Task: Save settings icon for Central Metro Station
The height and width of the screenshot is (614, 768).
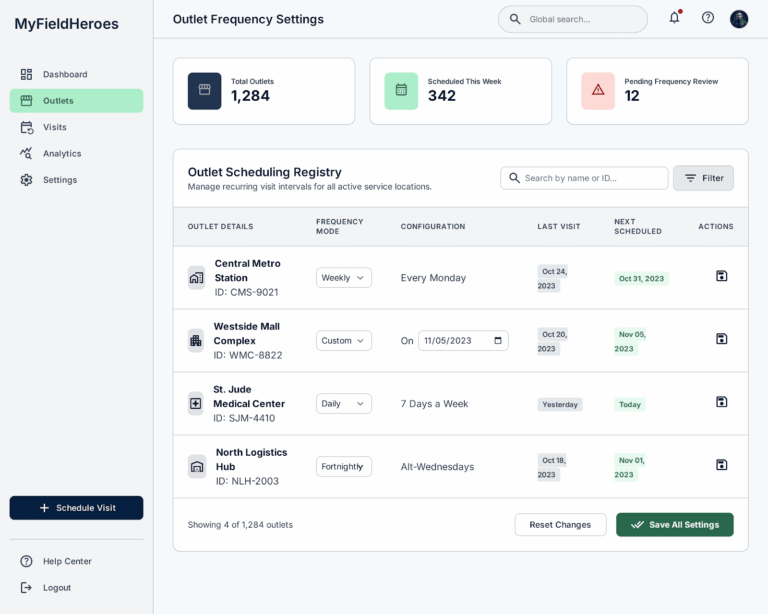Action: coord(721,276)
